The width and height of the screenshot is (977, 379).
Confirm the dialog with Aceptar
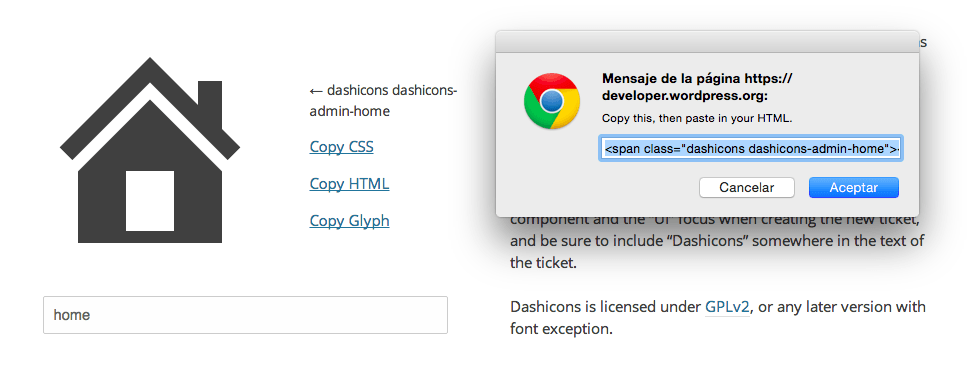coord(854,188)
